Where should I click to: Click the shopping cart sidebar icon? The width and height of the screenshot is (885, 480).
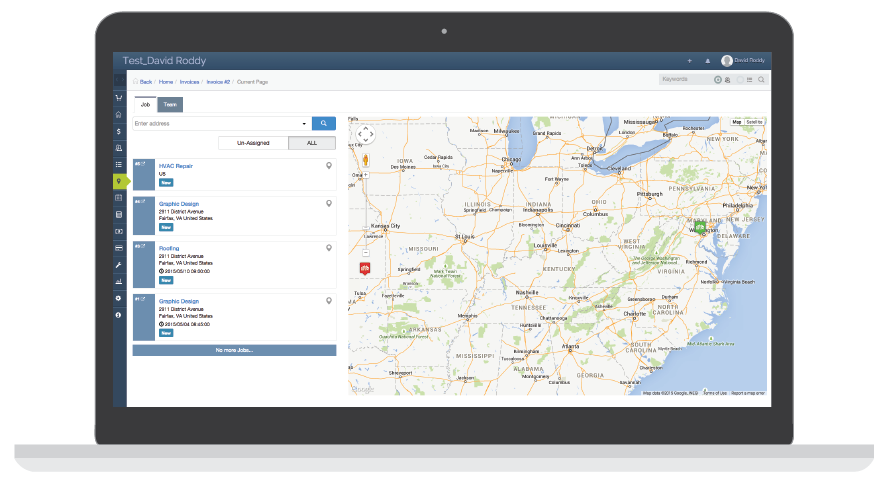coord(119,98)
